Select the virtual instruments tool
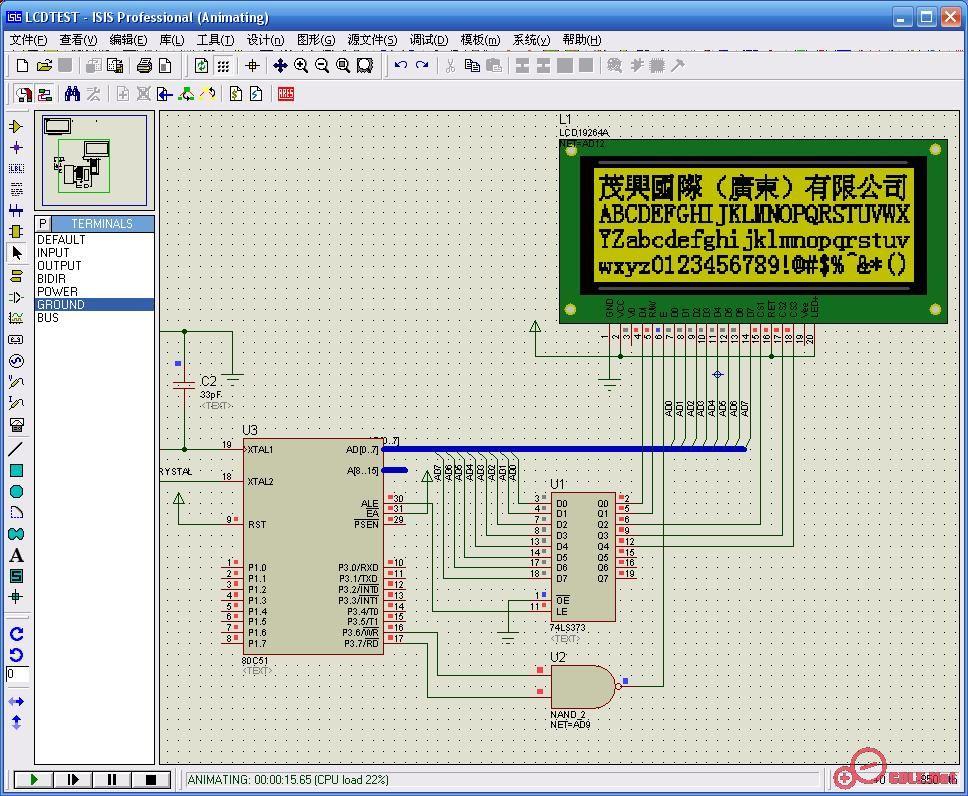This screenshot has width=968, height=796. point(17,424)
